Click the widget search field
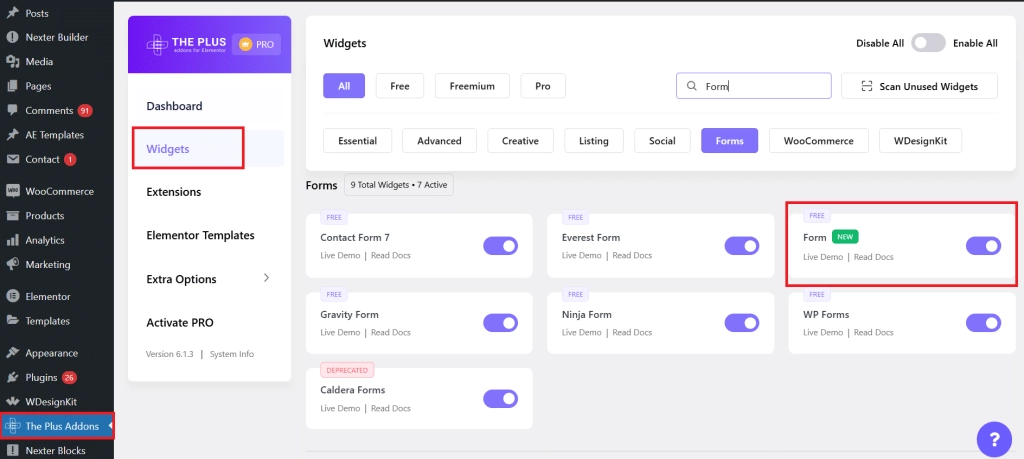 [x=754, y=86]
